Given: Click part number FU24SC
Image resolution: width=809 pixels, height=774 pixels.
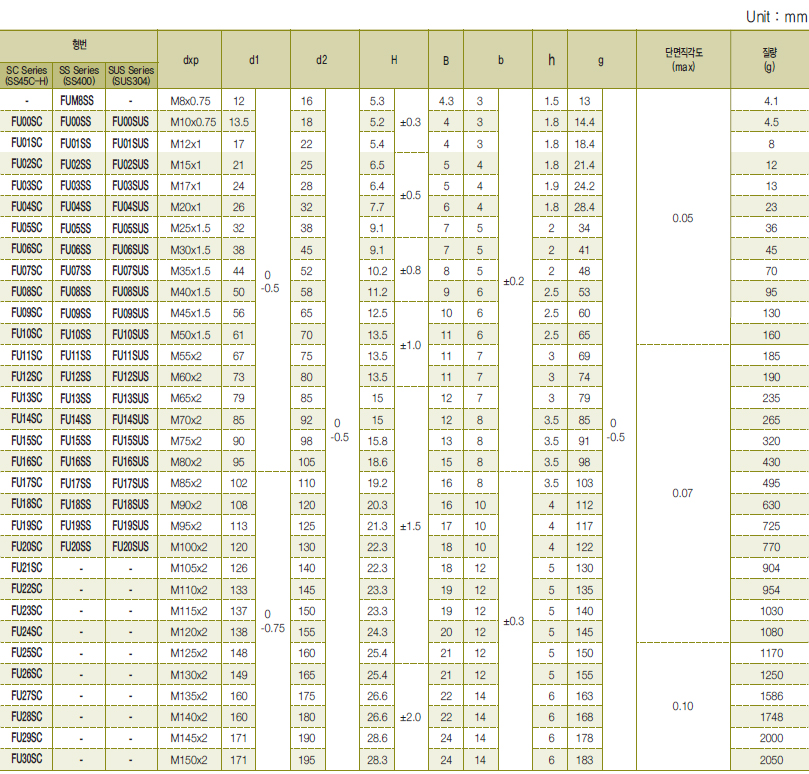Looking at the screenshot, I should [x=27, y=632].
